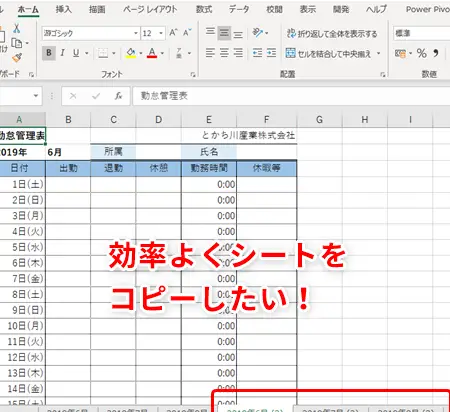Image resolution: width=450 pixels, height=412 pixels.
Task: Apply bottom vertical alignment
Action: point(238,34)
